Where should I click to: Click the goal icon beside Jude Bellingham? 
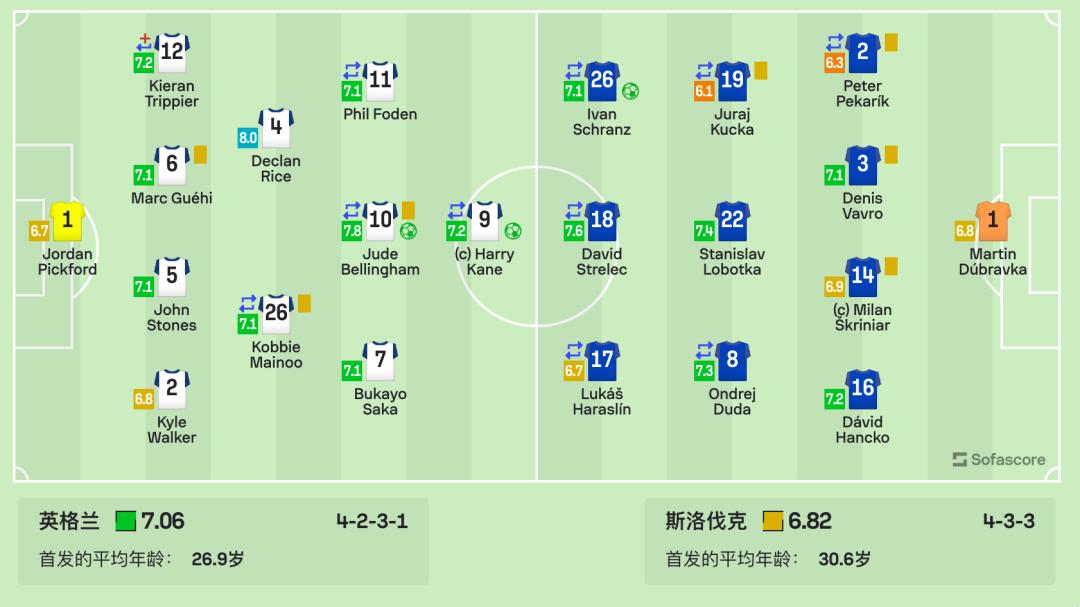(x=408, y=231)
